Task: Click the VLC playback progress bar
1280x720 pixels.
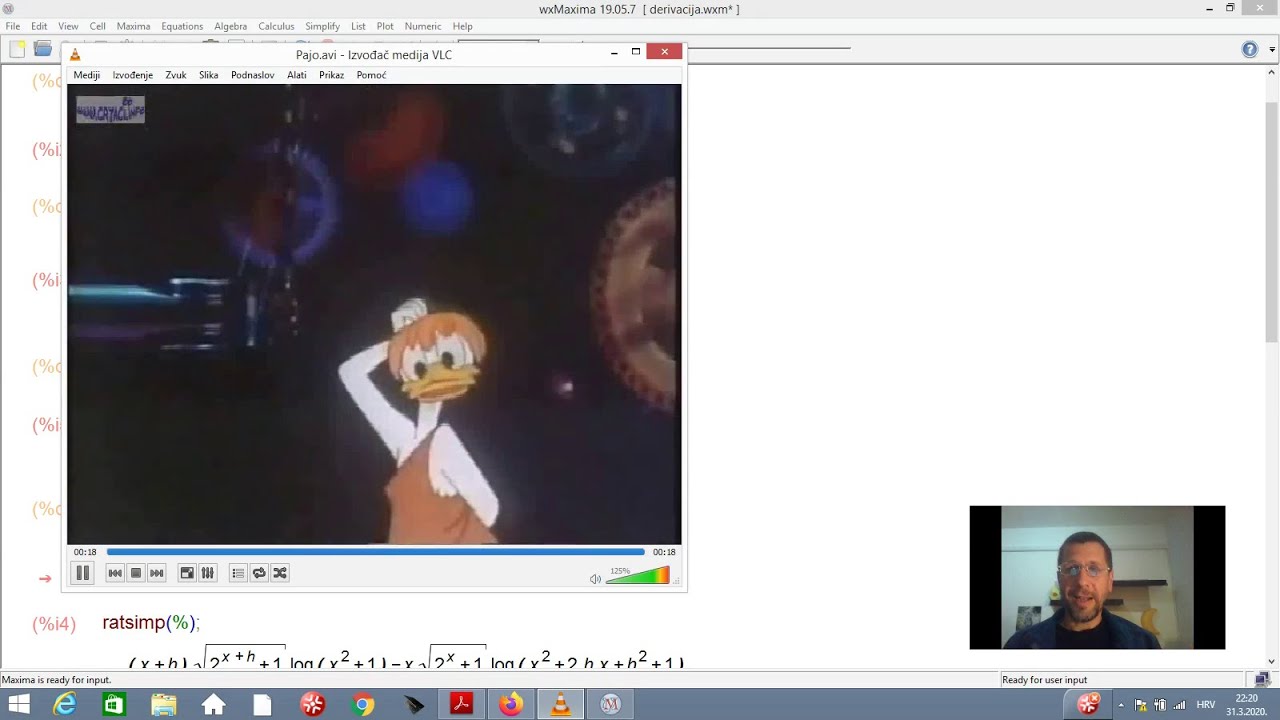Action: 375,552
